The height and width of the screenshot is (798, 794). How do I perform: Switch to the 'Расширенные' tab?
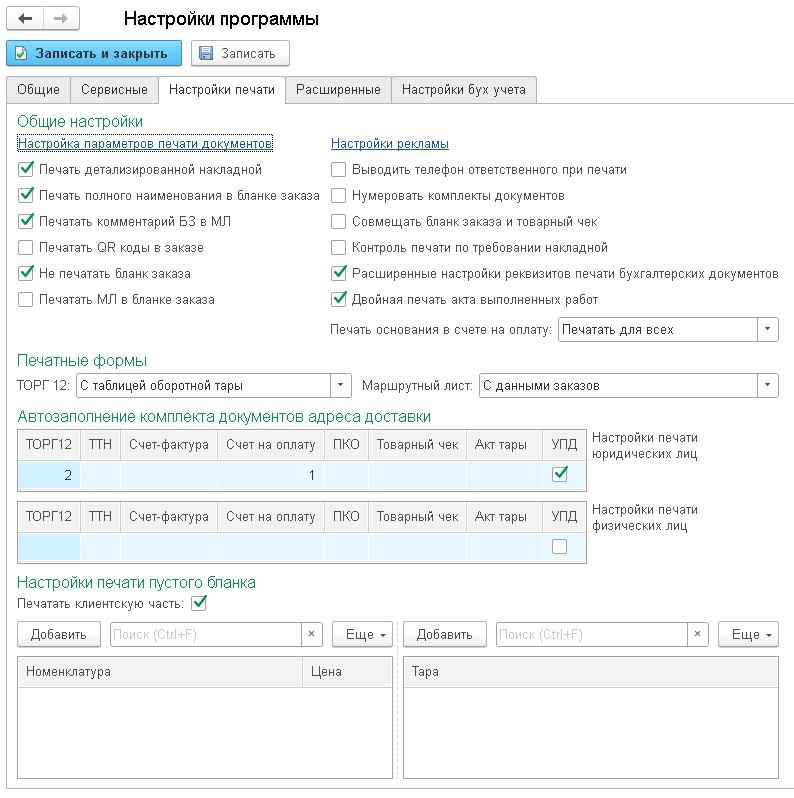point(338,90)
